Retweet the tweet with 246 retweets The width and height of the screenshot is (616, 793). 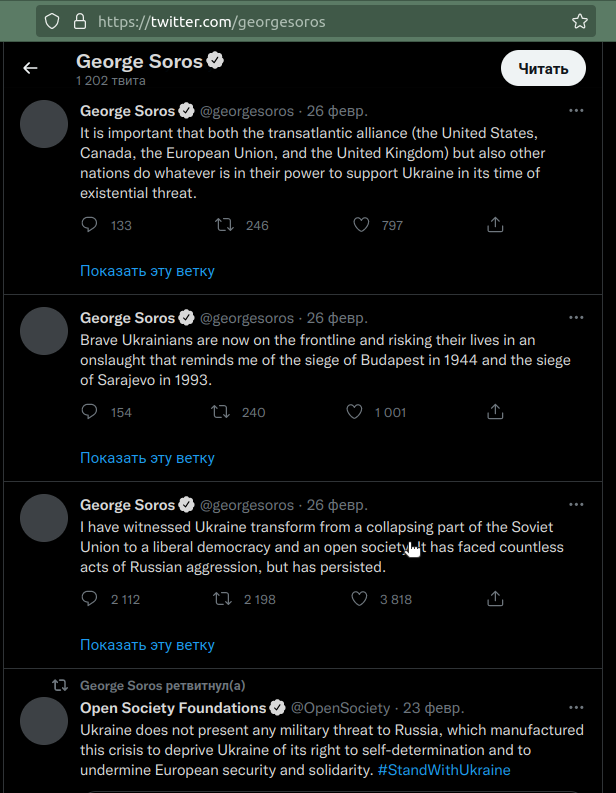(224, 225)
